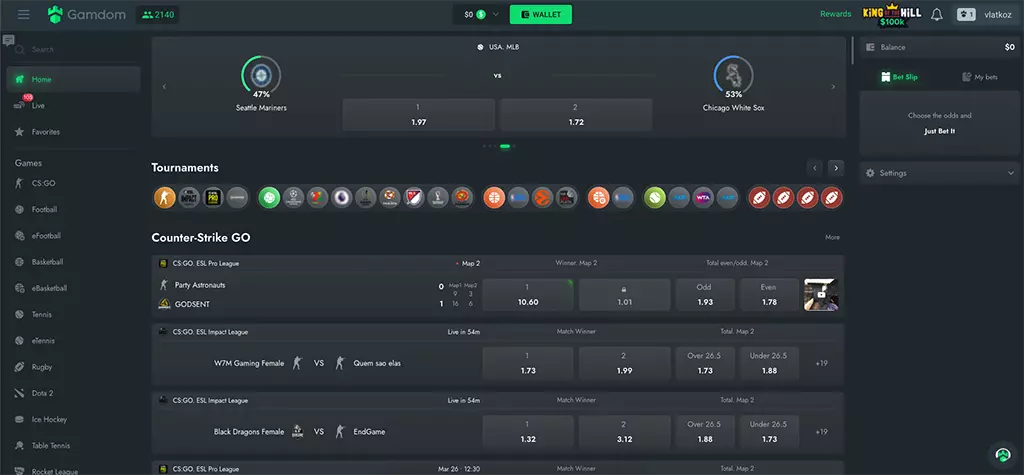The image size is (1024, 475).
Task: Select Ice Hockey in Games list
Action: click(x=74, y=419)
